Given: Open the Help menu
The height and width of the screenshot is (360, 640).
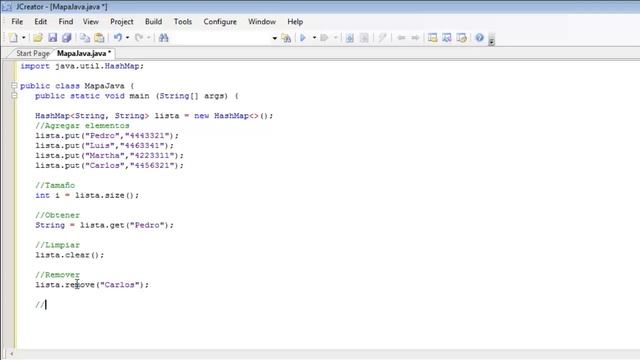Looking at the screenshot, I should [295, 22].
